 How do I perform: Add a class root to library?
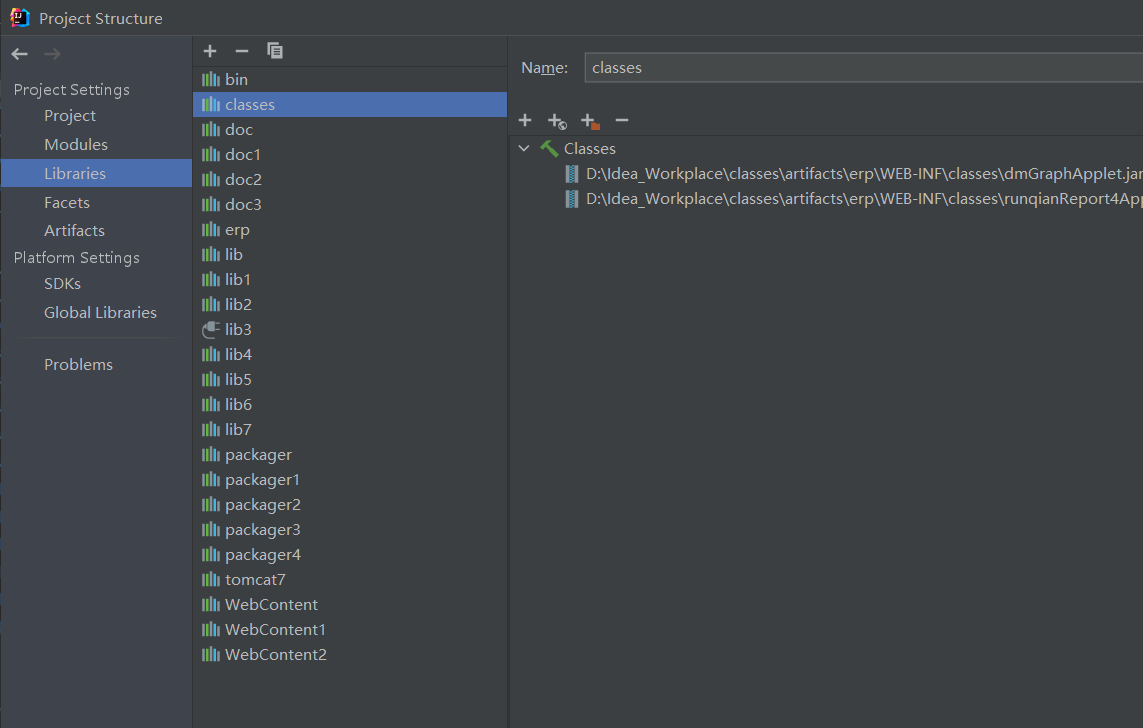coord(525,120)
